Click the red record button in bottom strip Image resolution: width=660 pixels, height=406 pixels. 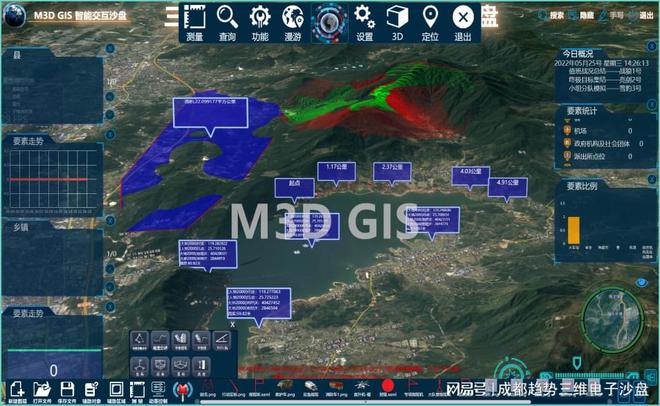[387, 385]
